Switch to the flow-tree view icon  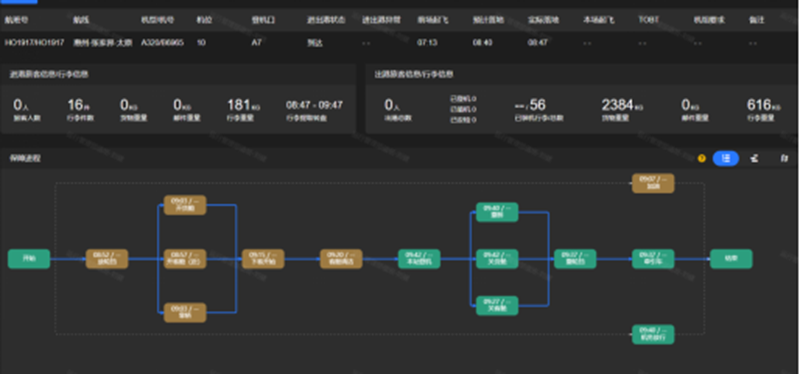[754, 159]
